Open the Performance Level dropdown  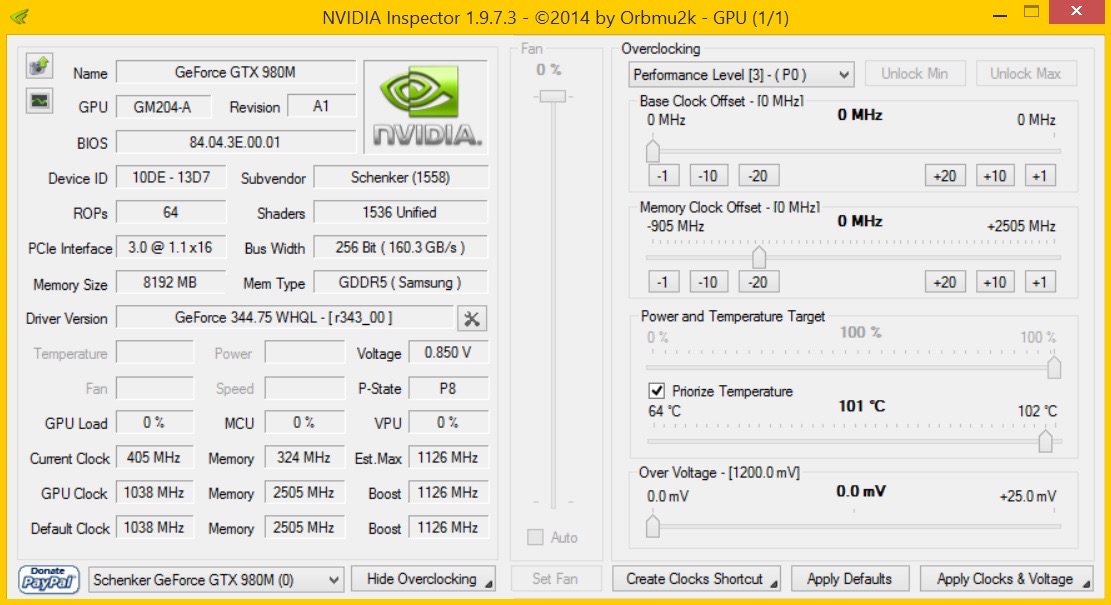point(738,74)
